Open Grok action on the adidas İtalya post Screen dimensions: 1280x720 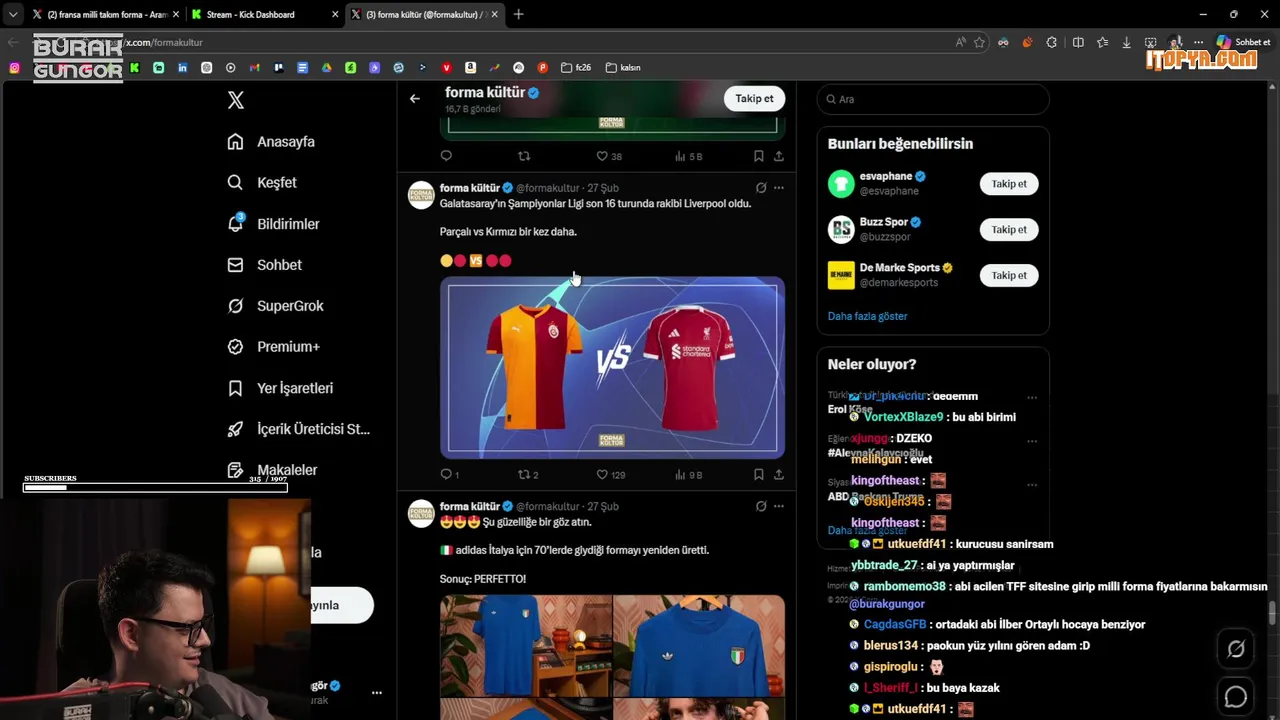click(x=761, y=507)
